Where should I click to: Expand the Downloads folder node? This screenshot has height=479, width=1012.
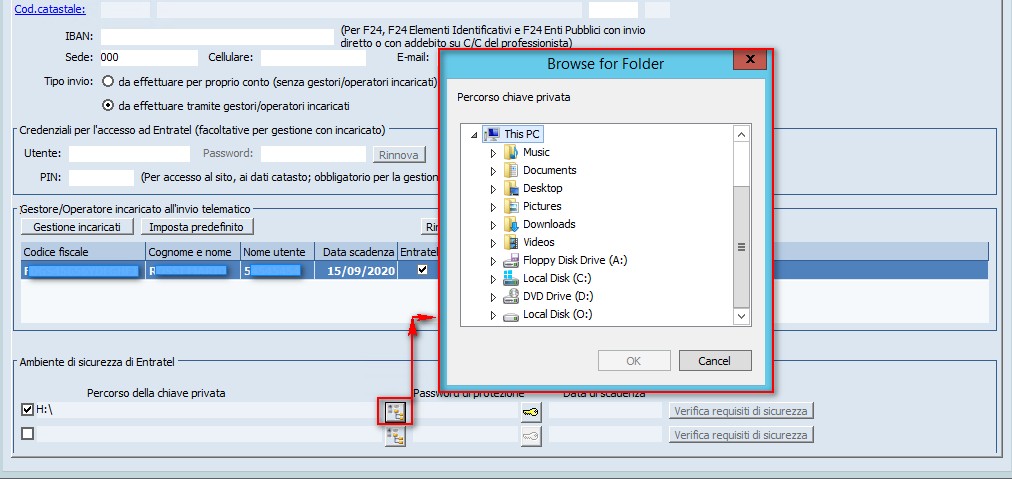pos(494,225)
